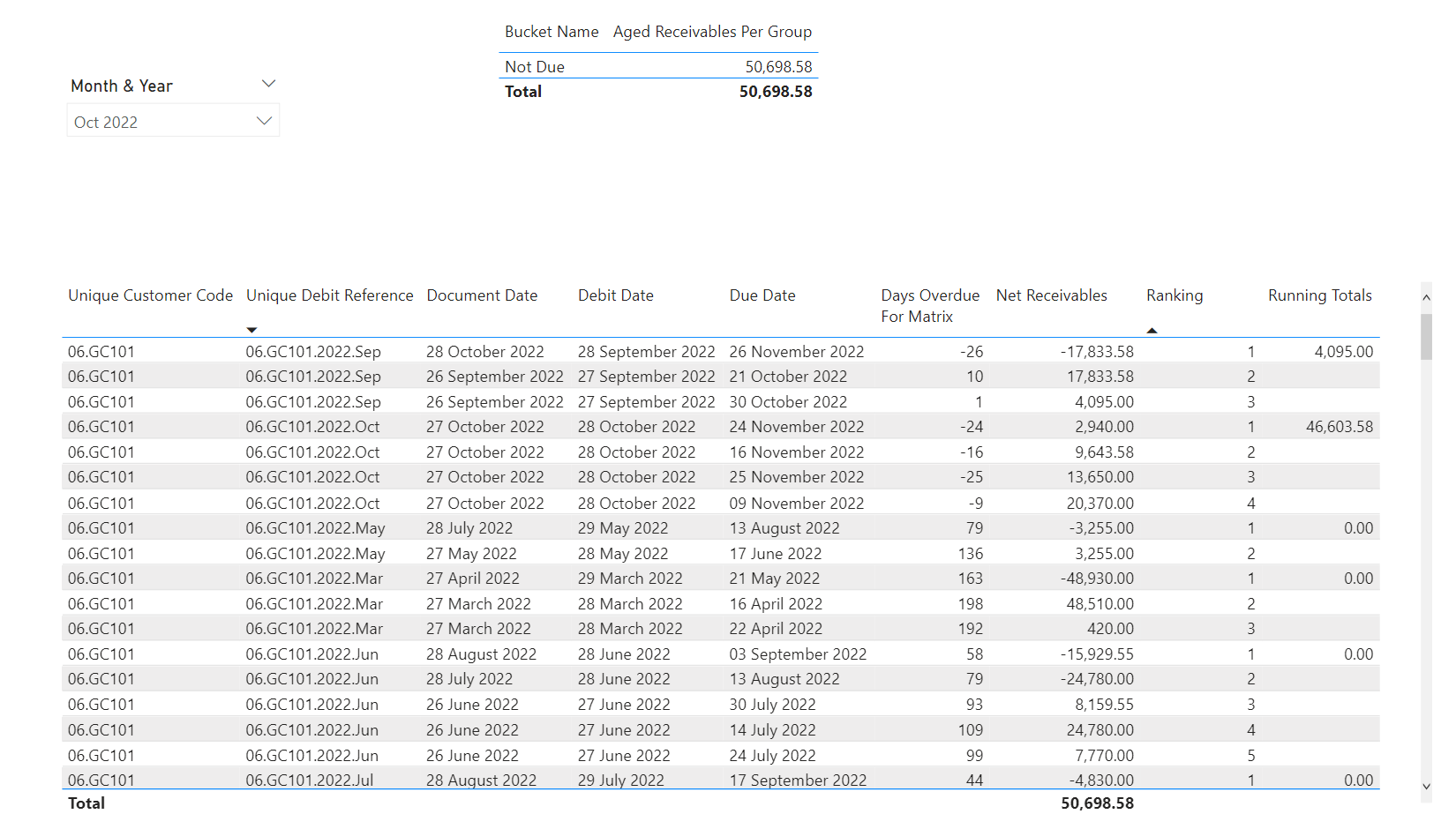The image size is (1456, 829).
Task: Click the Debit Date column header
Action: [x=615, y=295]
